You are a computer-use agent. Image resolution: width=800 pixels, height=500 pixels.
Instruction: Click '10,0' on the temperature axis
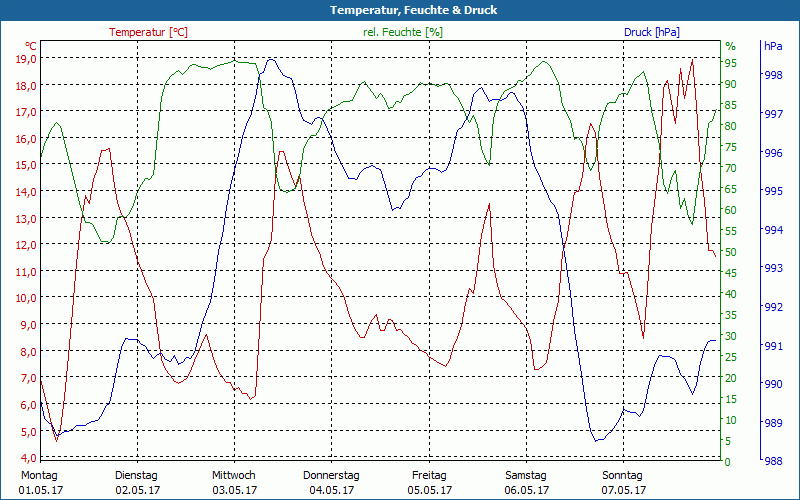pos(26,298)
